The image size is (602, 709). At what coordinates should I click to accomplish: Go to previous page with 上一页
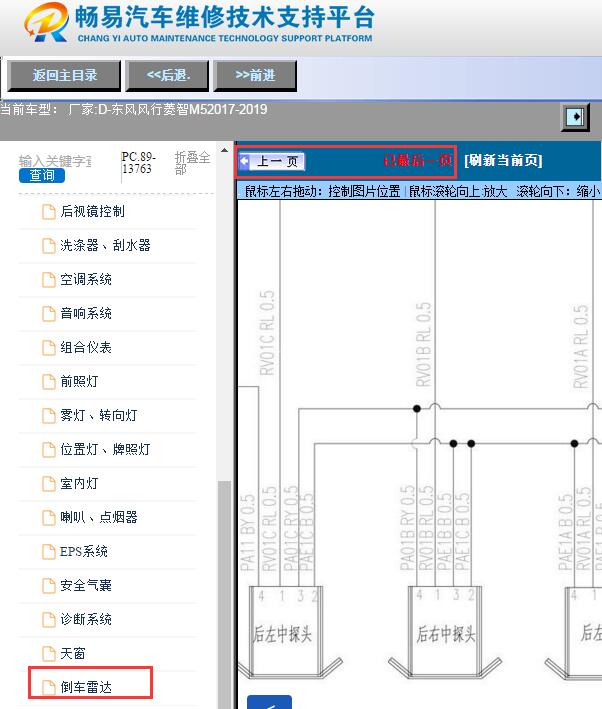(x=272, y=161)
